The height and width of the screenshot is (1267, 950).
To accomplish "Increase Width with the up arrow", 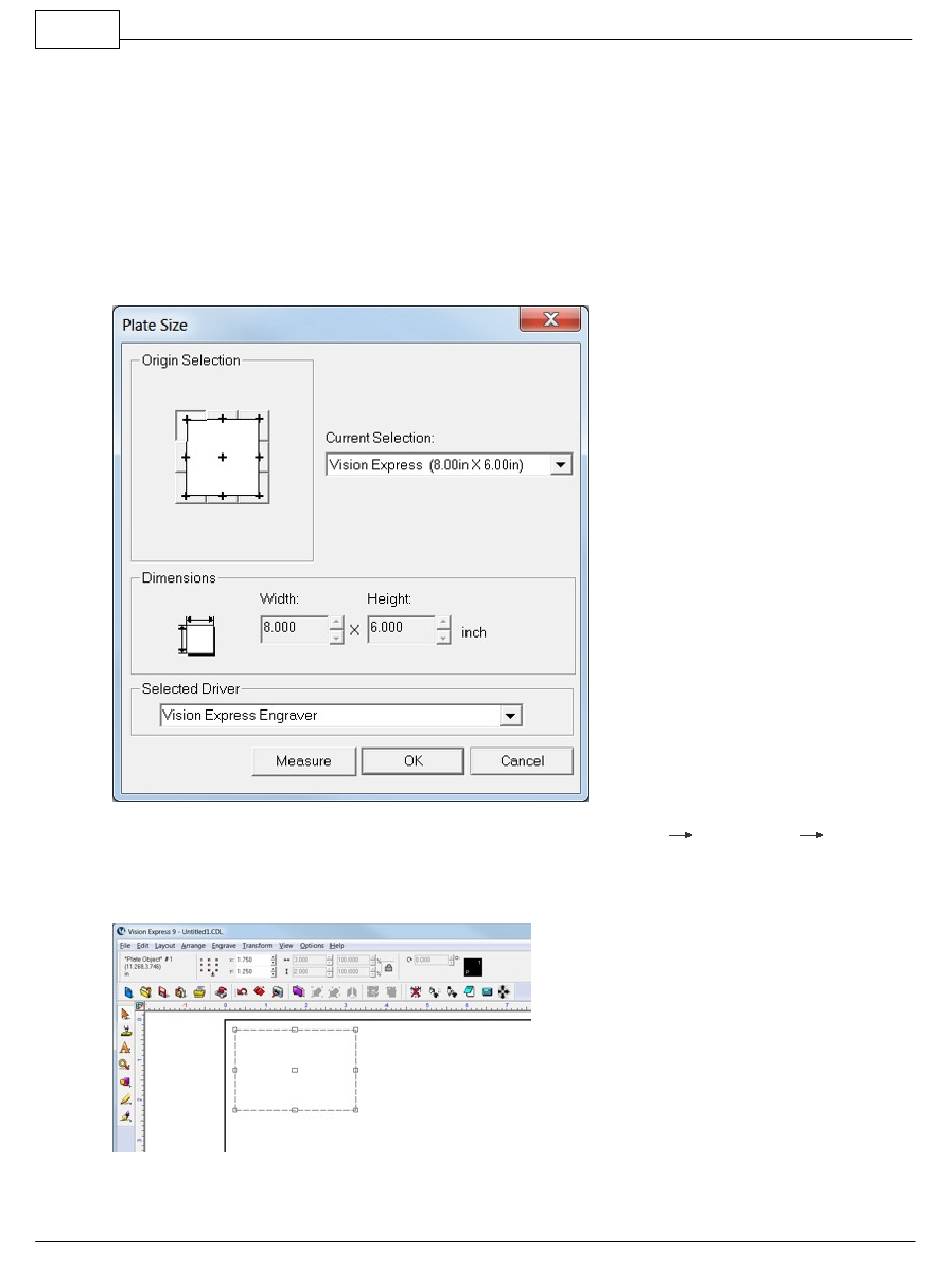I will pos(337,623).
